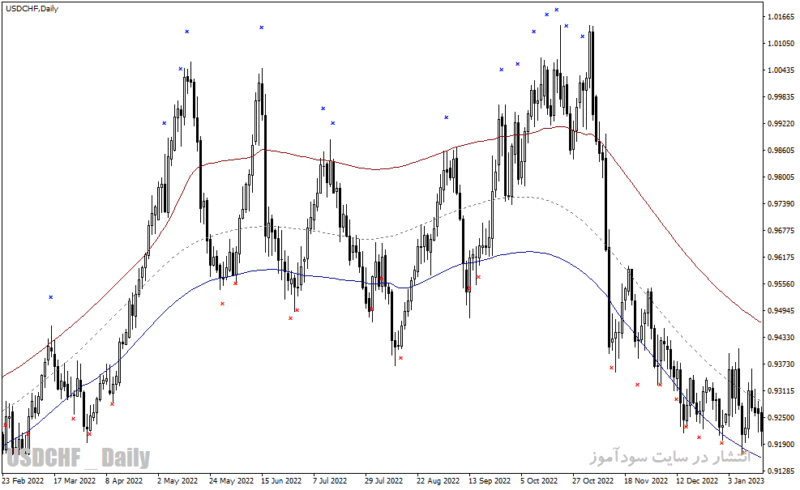The height and width of the screenshot is (490, 800).
Task: Select the 27 Oct 2022 date label
Action: 592,481
